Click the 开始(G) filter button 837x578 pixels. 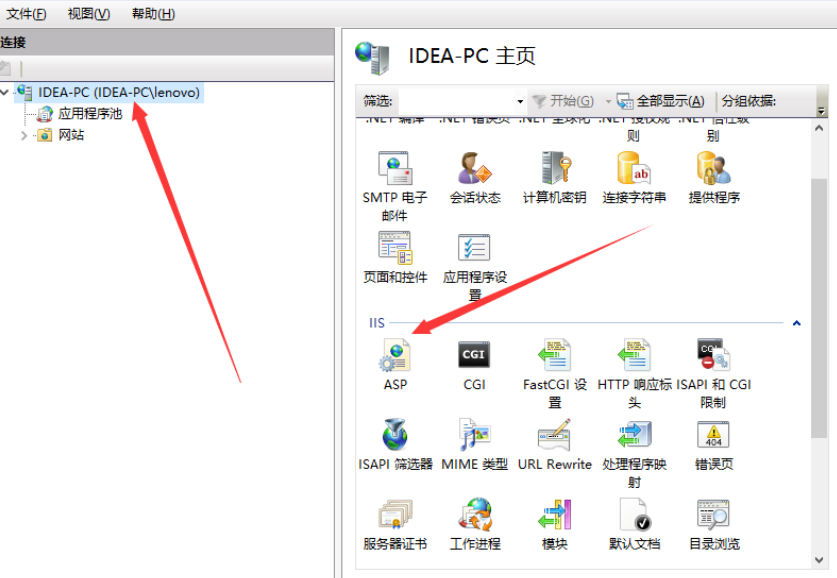pos(564,101)
